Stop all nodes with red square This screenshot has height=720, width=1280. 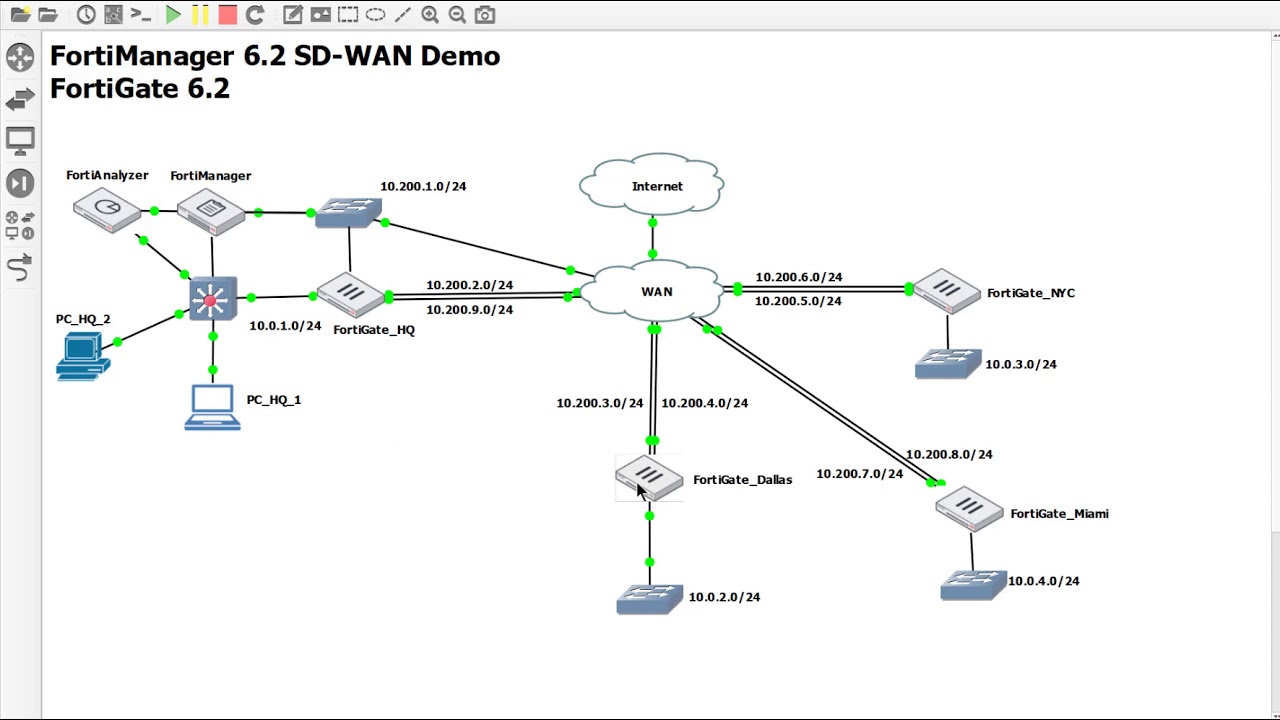(227, 15)
